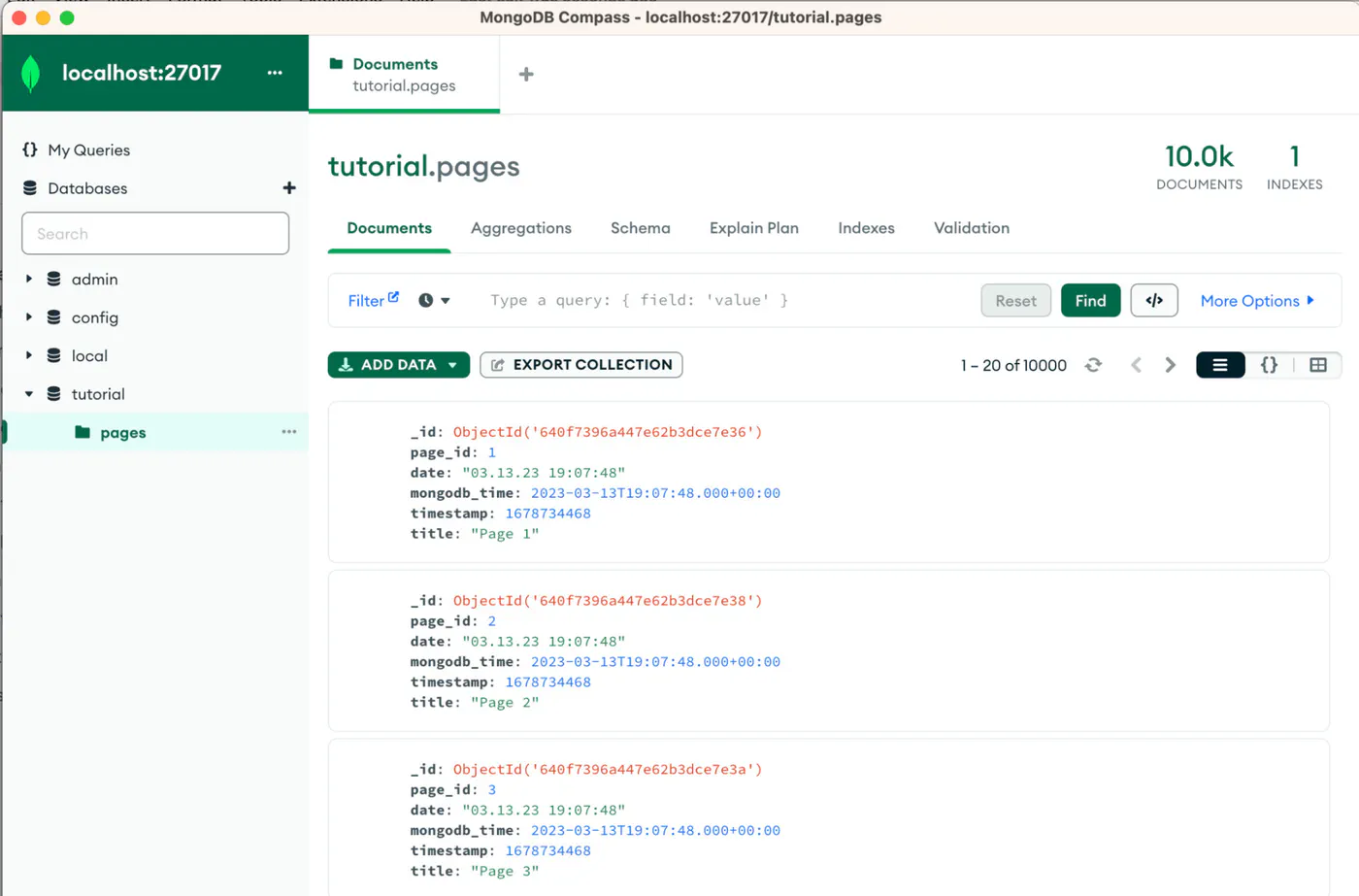Click the tutorial database icon
1359x896 pixels.
tap(54, 394)
